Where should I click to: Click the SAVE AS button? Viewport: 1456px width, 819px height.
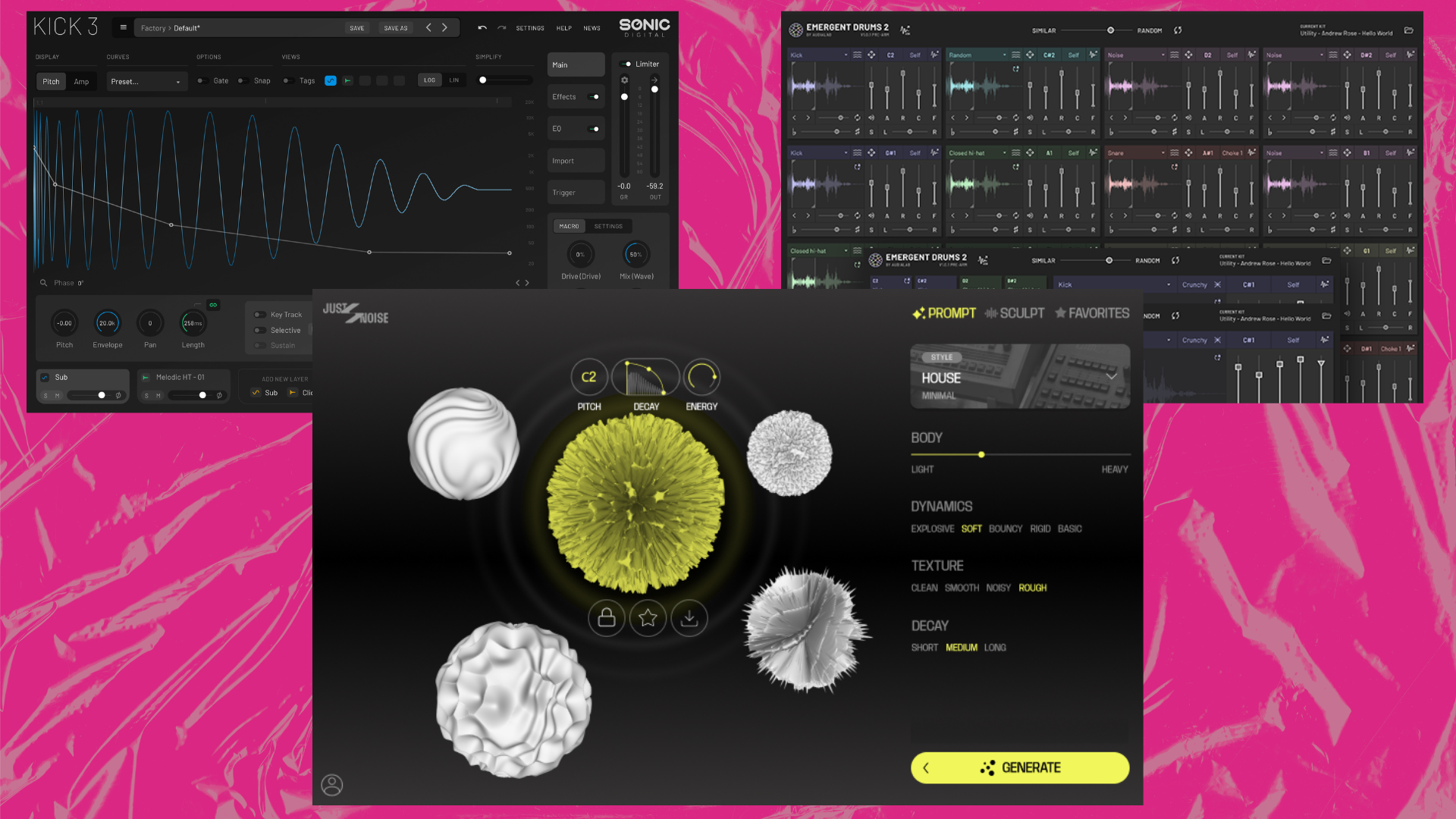click(x=396, y=28)
